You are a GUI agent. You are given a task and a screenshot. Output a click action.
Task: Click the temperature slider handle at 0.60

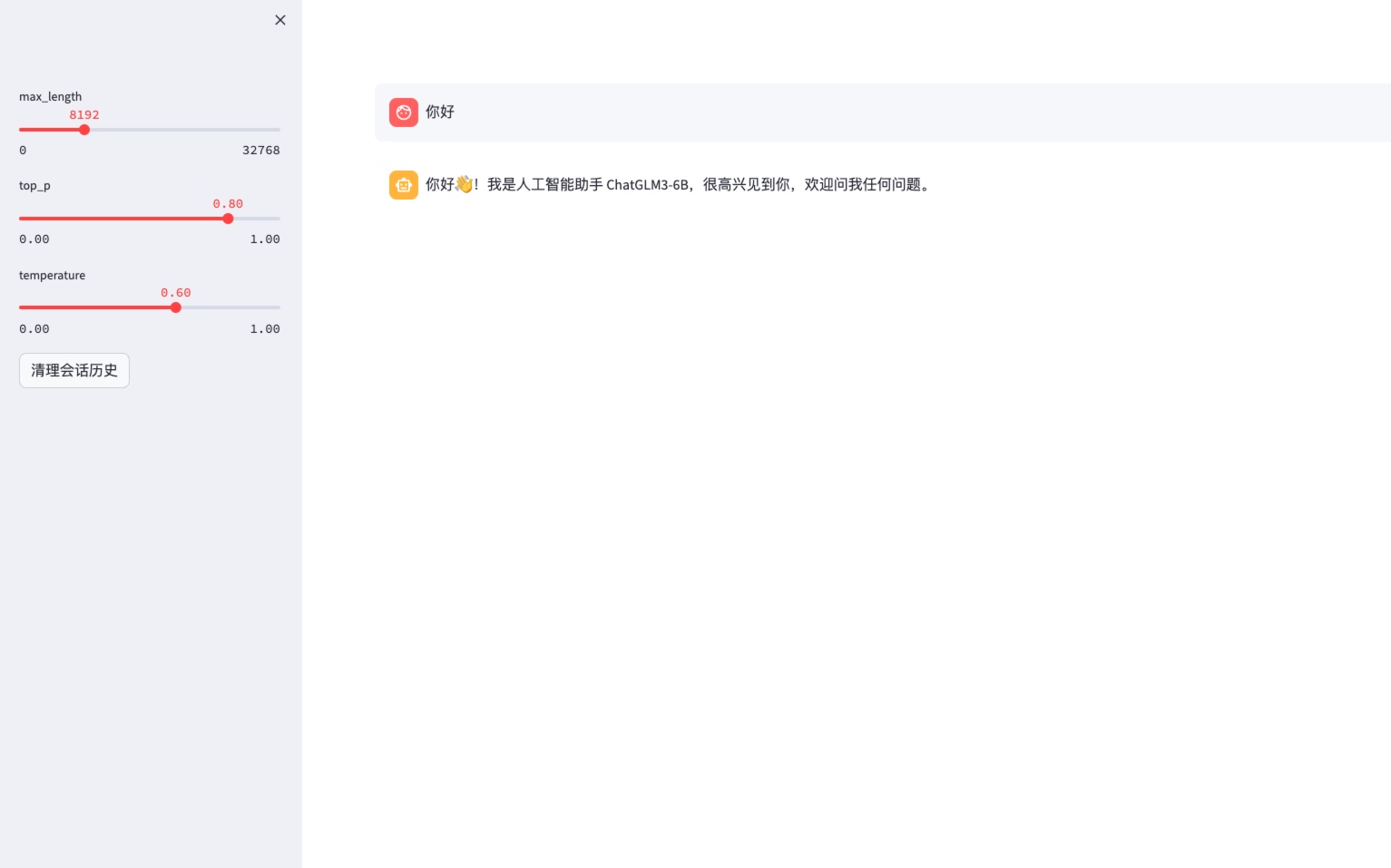[x=176, y=307]
